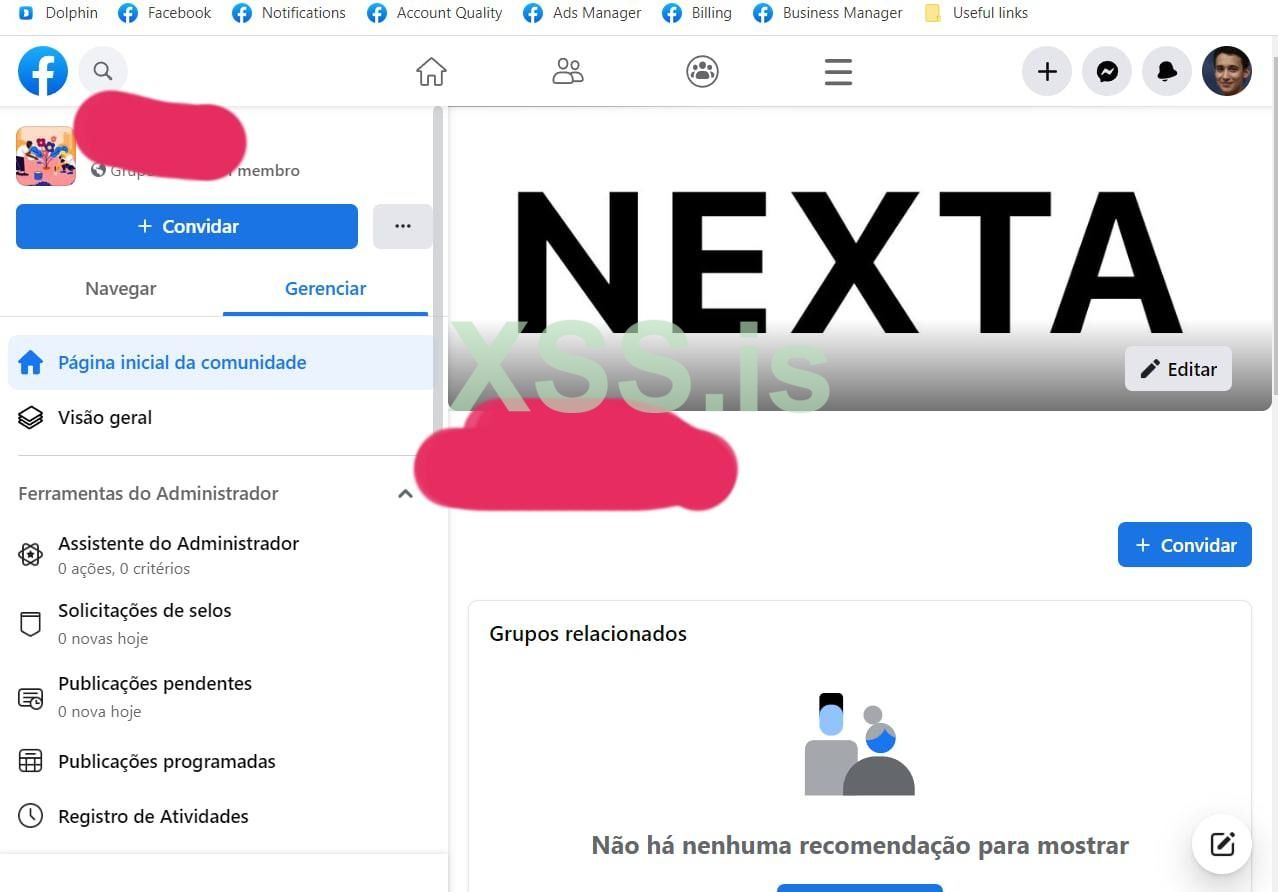The height and width of the screenshot is (892, 1278).
Task: Open the Dolphin bookmark
Action: coord(58,13)
